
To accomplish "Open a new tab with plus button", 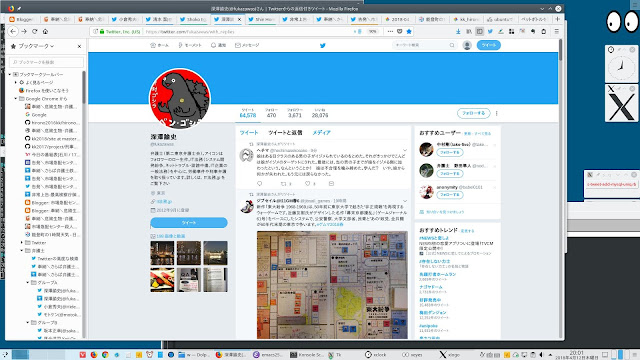I will [558, 19].
